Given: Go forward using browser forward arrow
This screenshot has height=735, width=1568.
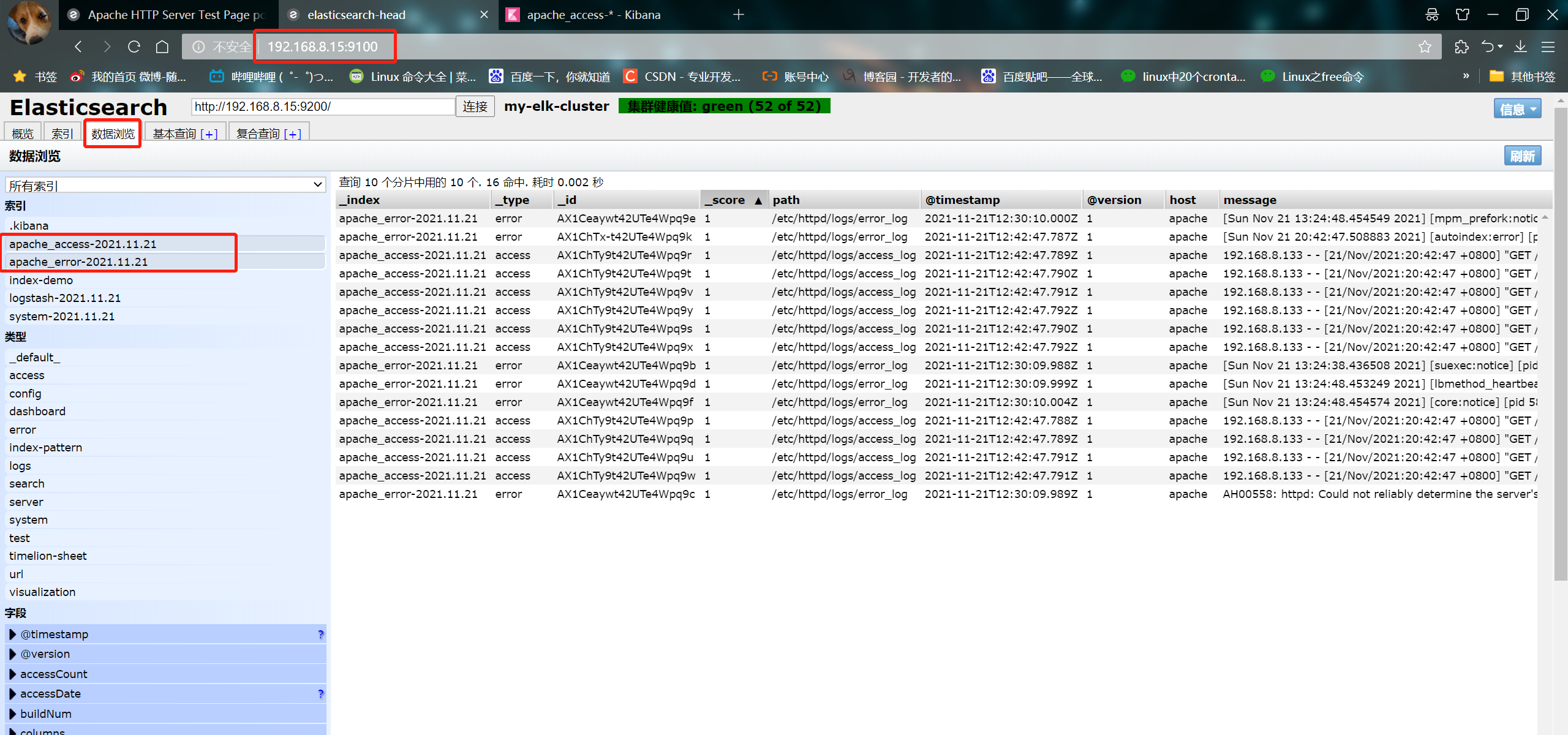Looking at the screenshot, I should tap(107, 47).
